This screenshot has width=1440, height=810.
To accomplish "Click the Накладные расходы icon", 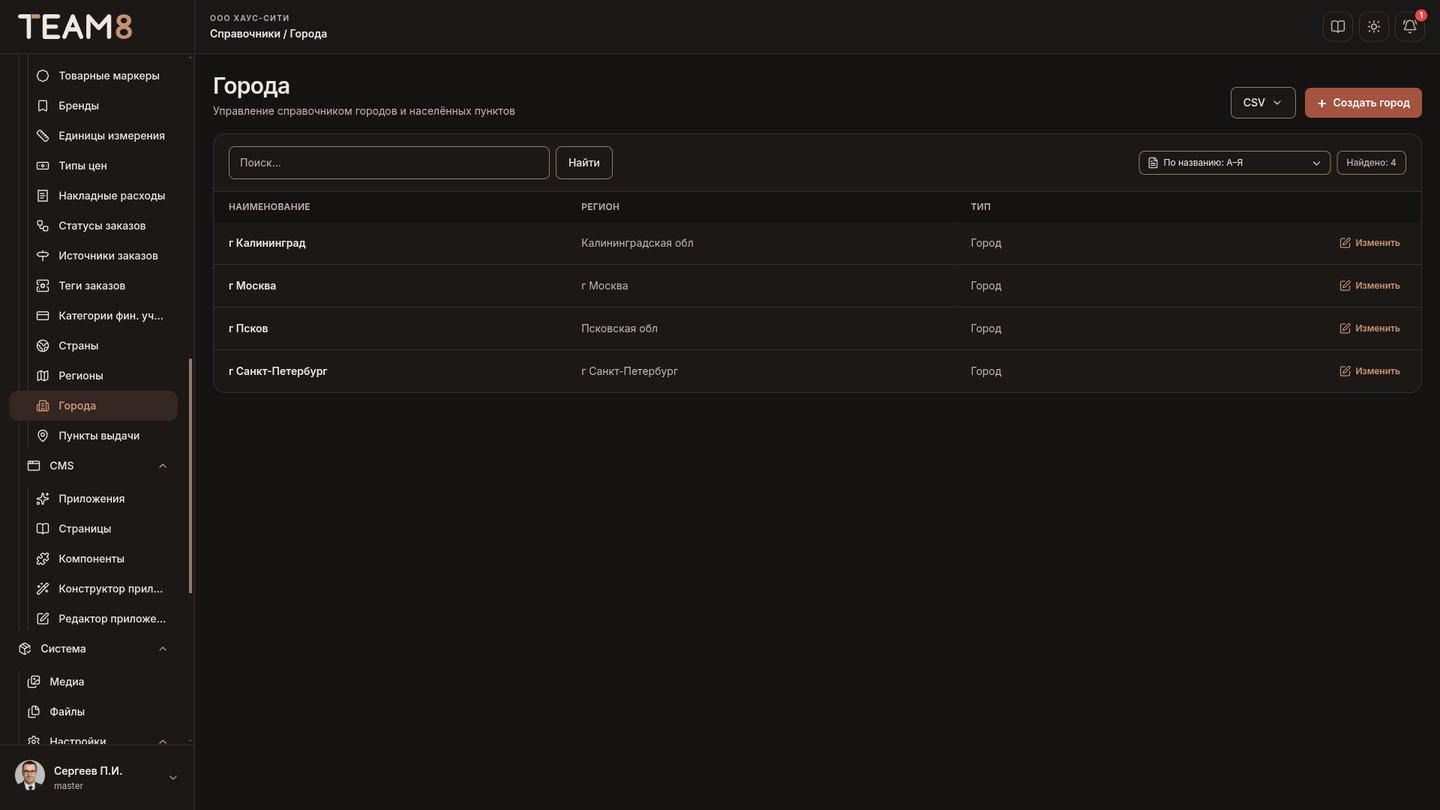I will pos(43,196).
